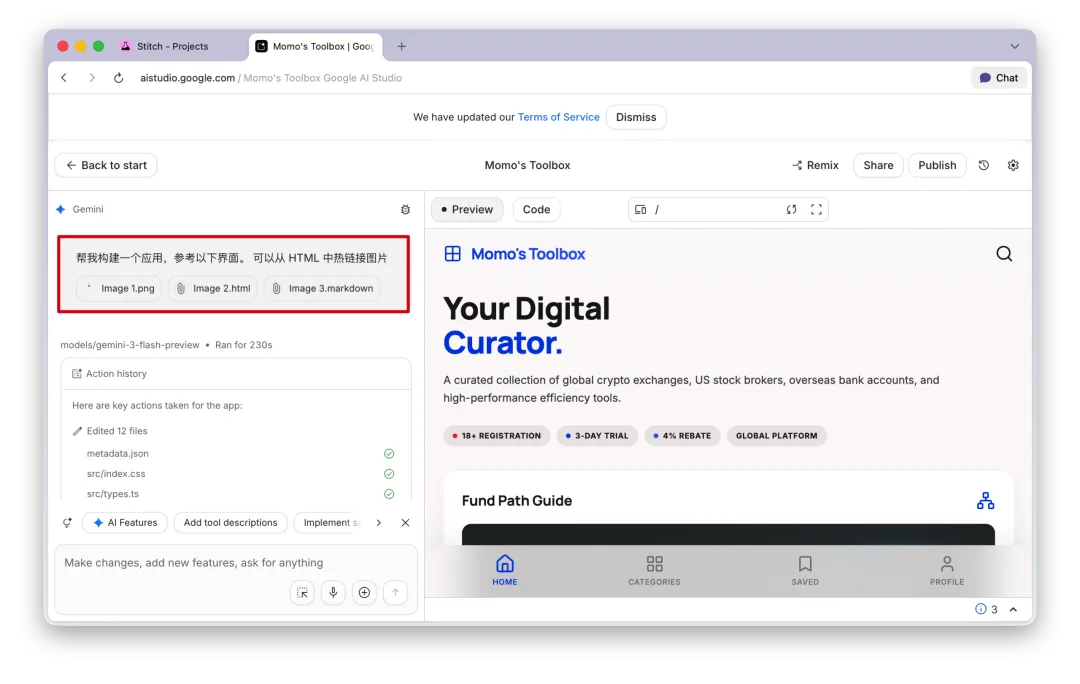This screenshot has width=1080, height=684.
Task: Open the search icon in the preview
Action: point(1004,254)
